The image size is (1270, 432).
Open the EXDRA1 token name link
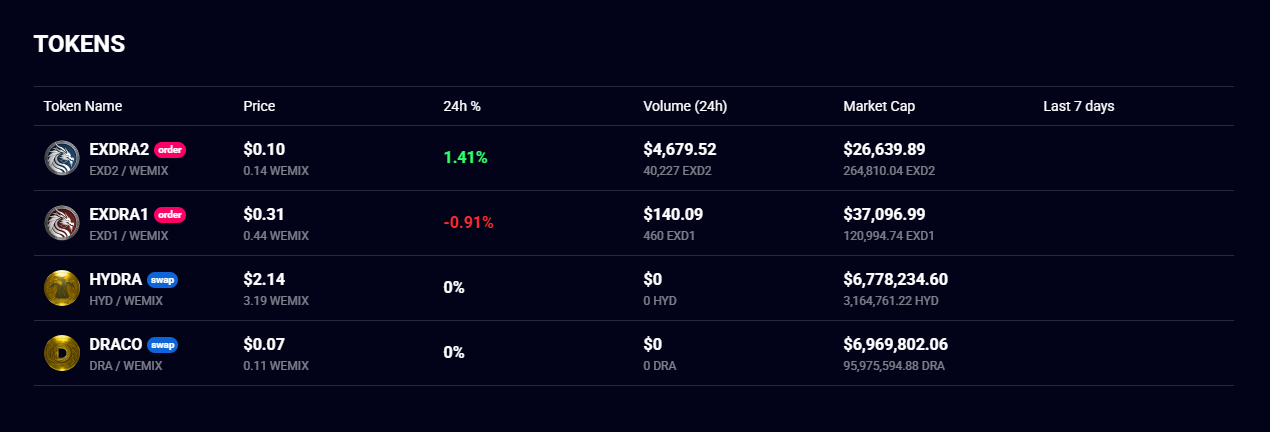pyautogui.click(x=119, y=215)
